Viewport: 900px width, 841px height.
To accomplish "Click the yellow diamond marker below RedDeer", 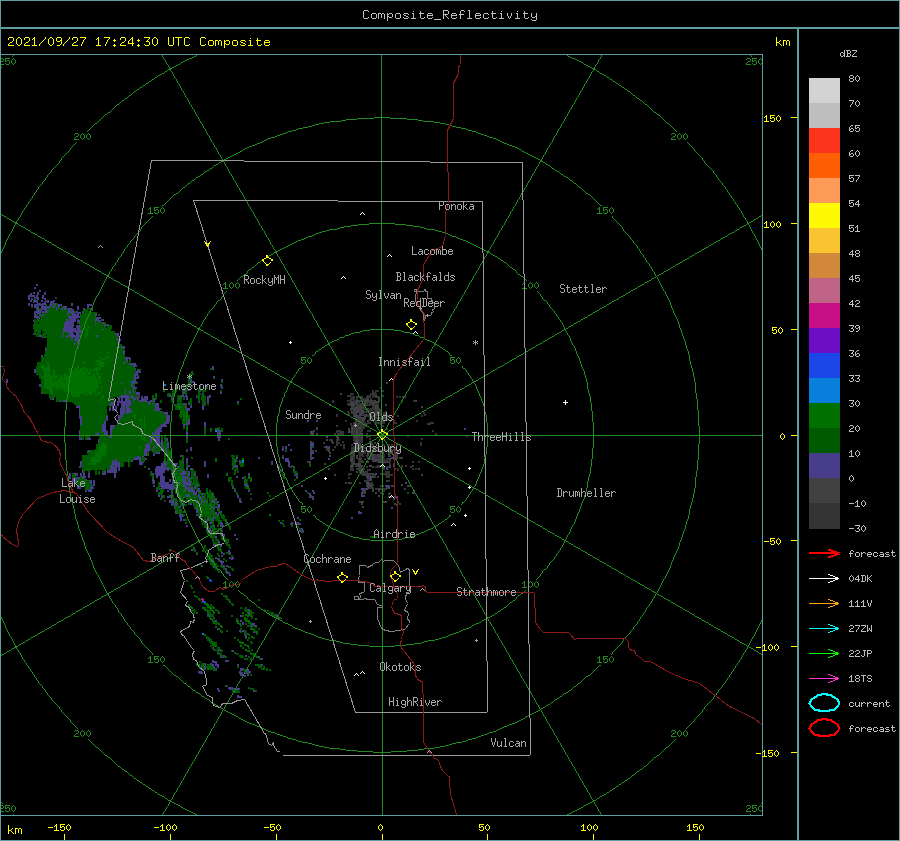I will (x=412, y=325).
